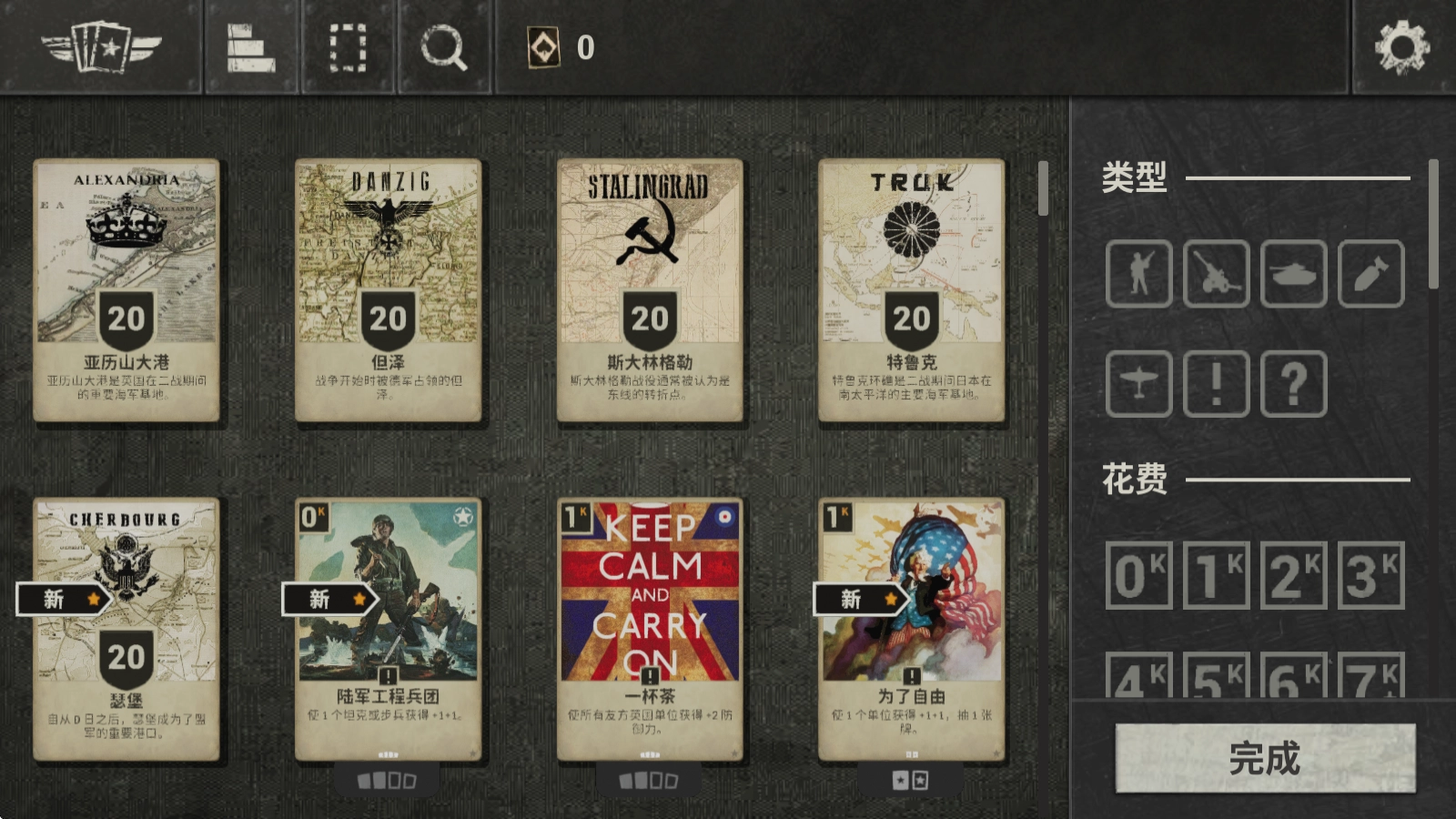The width and height of the screenshot is (1456, 819).
Task: Open the settings gear icon
Action: point(1402,47)
